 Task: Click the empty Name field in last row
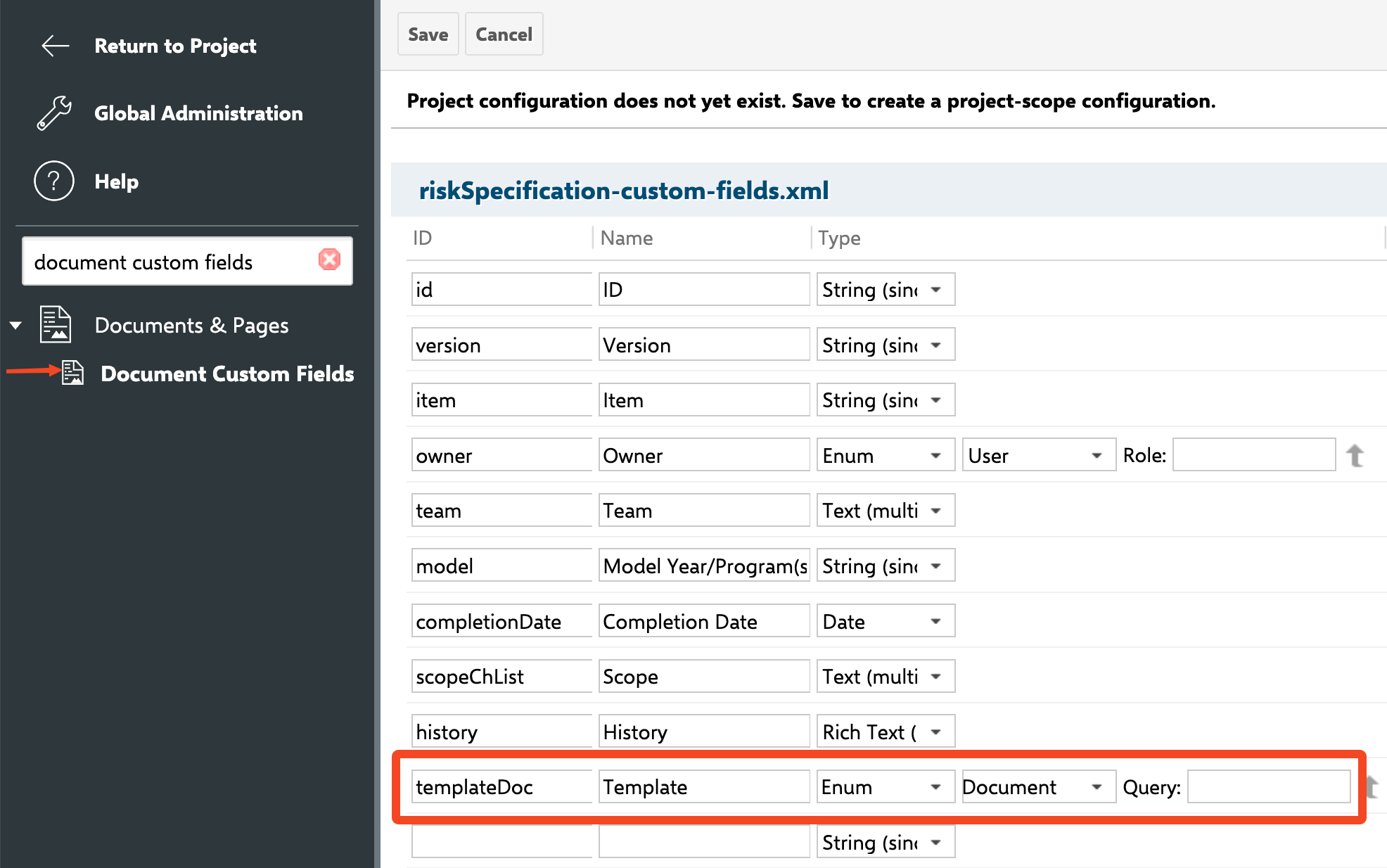point(704,842)
